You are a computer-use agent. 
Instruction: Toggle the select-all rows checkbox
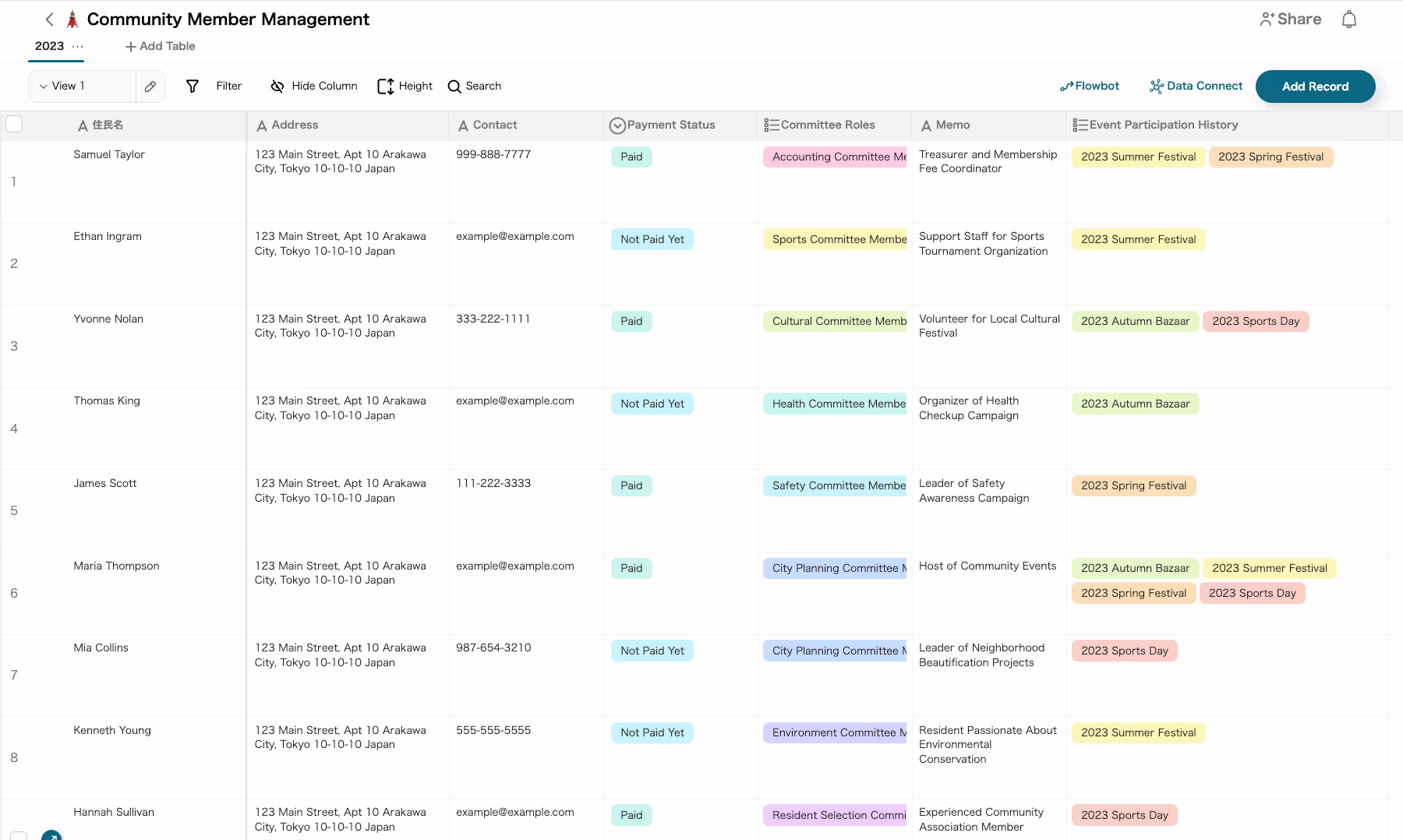(14, 125)
